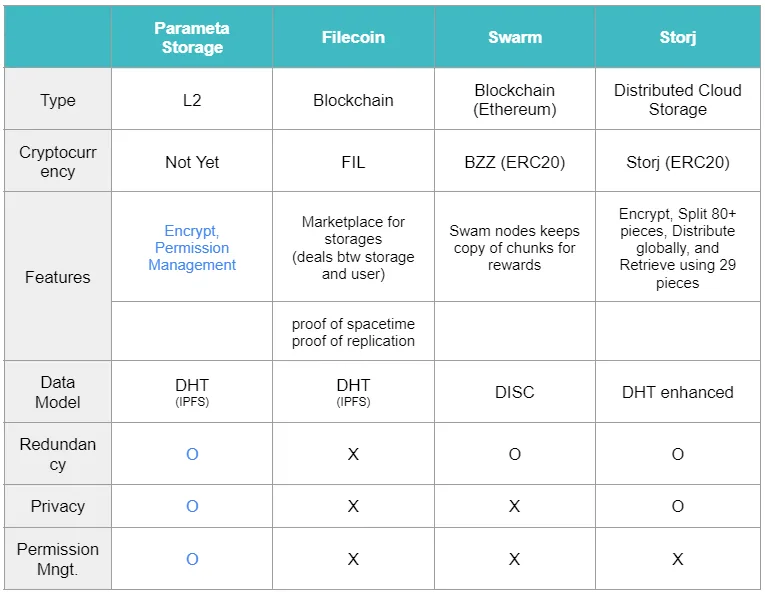
Task: Select the Filecoin column header
Action: (x=353, y=38)
